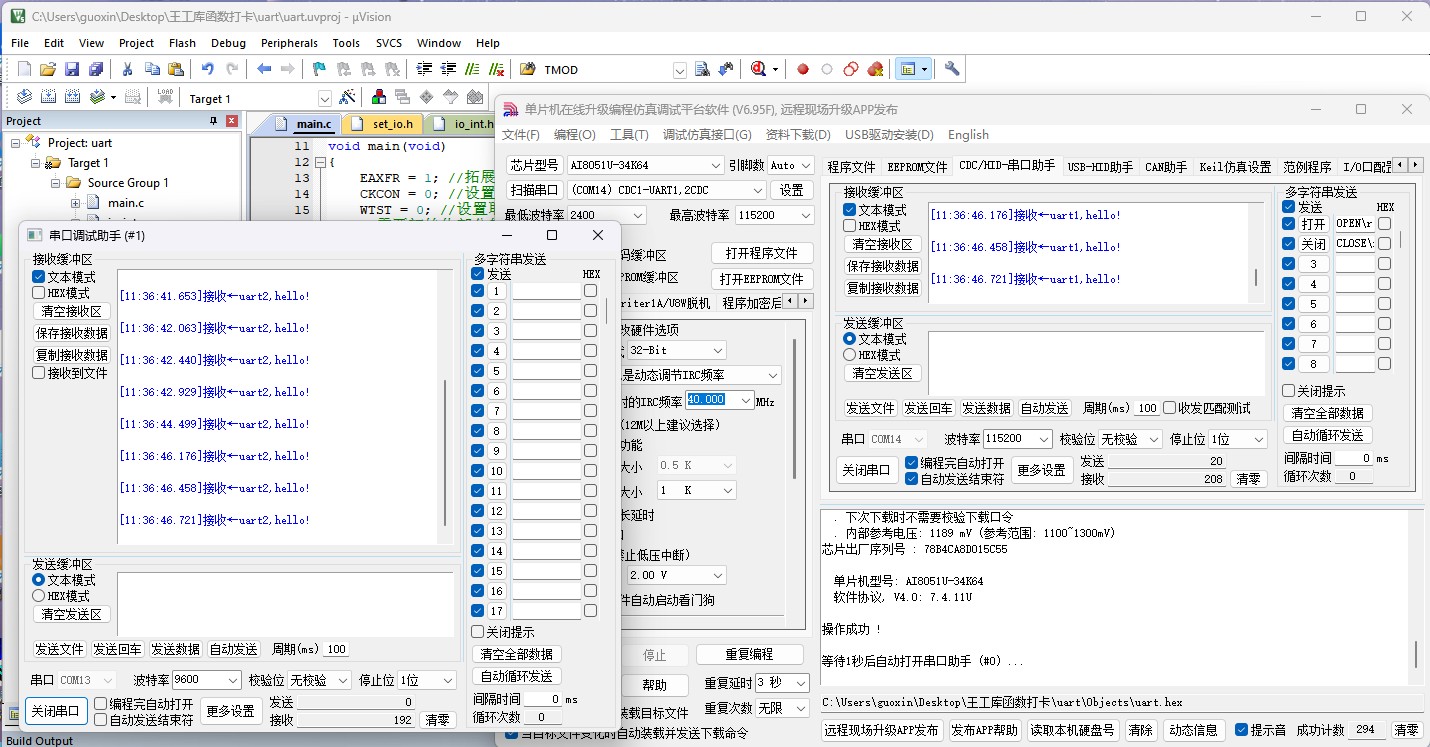Open the Flash menu in µVision

point(182,43)
